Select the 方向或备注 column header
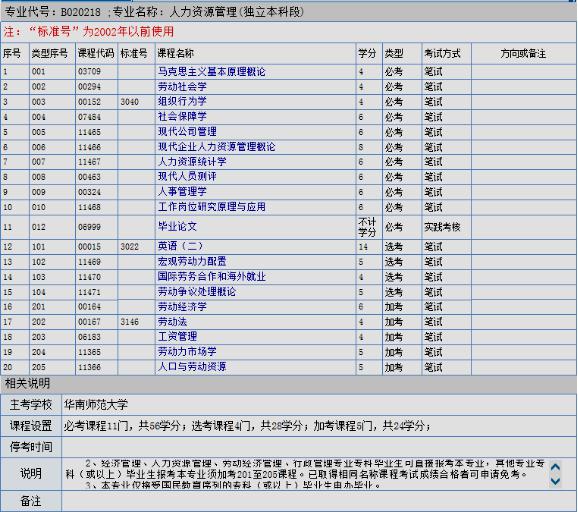Image resolution: width=578 pixels, height=512 pixels. point(523,53)
